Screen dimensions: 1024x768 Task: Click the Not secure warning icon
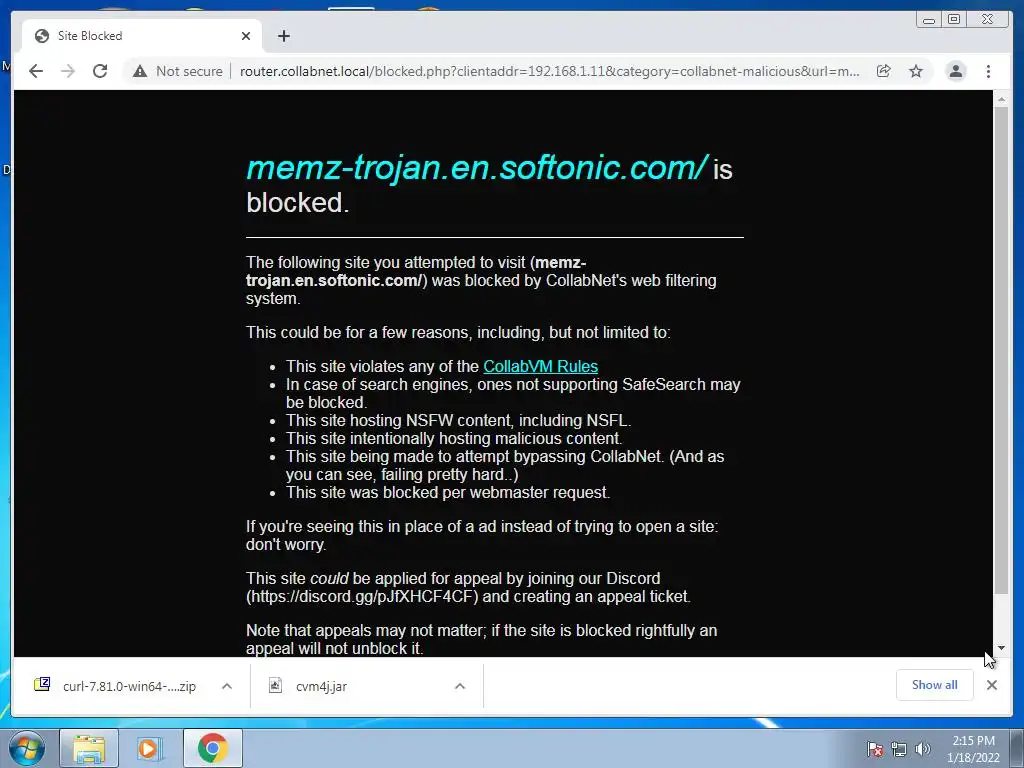click(x=140, y=71)
